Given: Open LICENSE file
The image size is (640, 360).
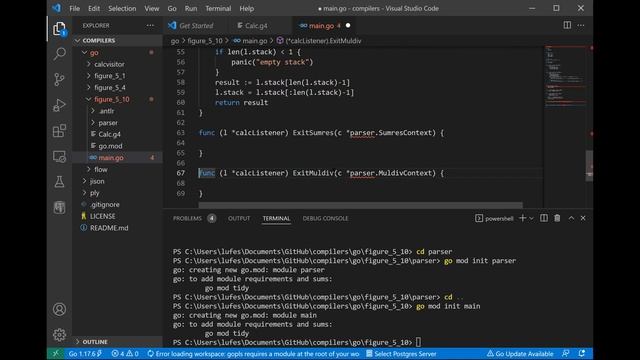Looking at the screenshot, I should 102,216.
